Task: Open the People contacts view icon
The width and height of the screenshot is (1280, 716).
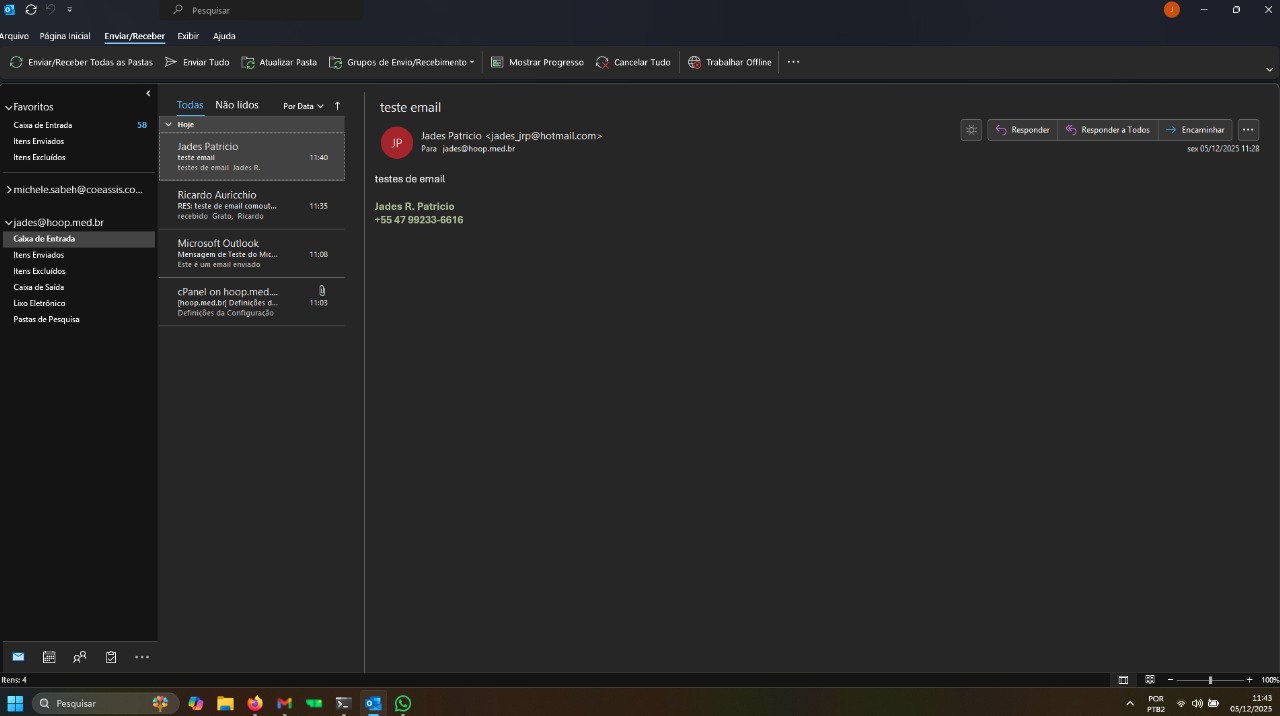Action: pyautogui.click(x=80, y=657)
